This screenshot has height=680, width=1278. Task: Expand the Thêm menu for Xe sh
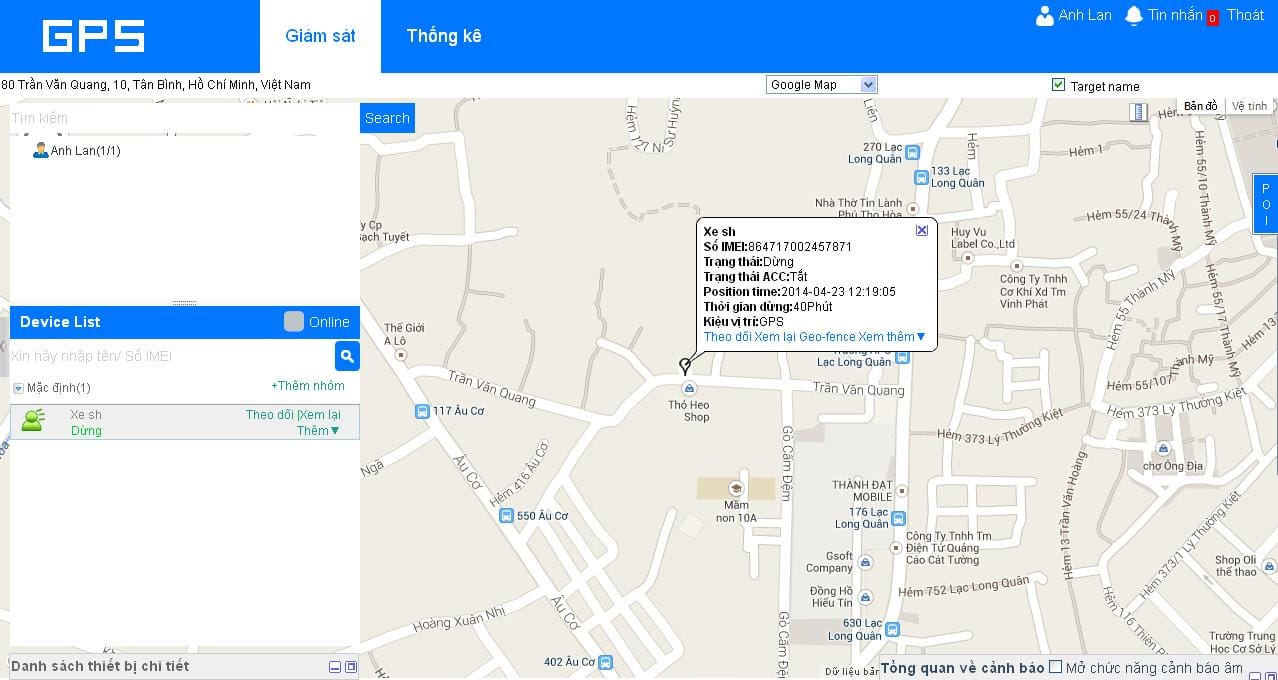coord(319,431)
